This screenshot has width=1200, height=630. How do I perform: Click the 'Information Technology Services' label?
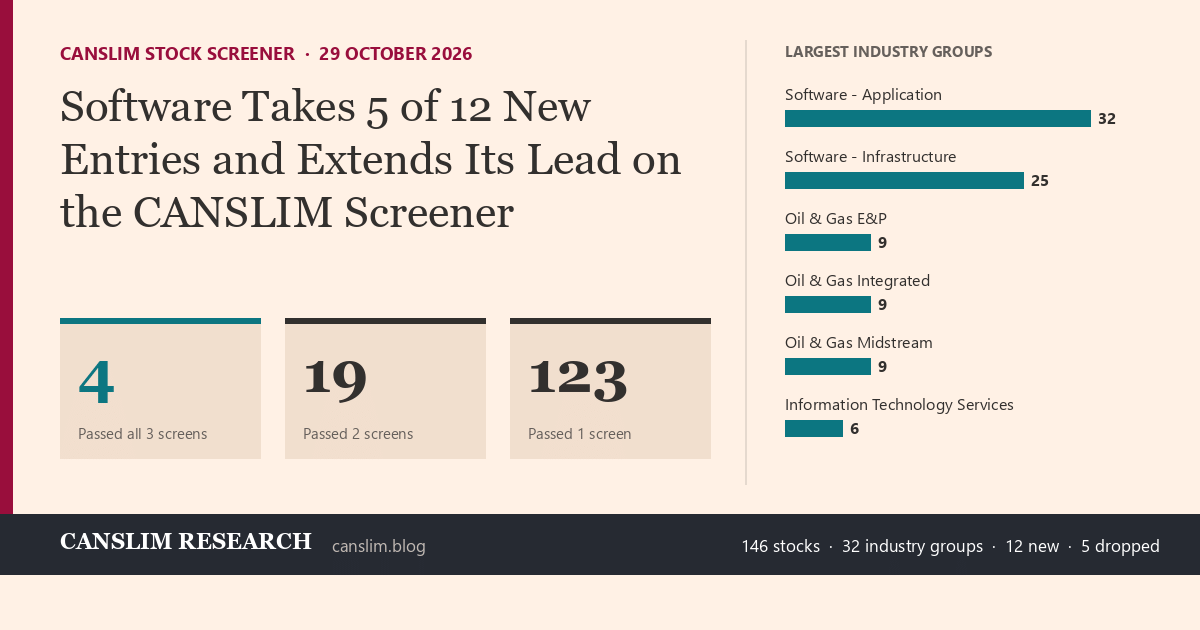point(899,405)
